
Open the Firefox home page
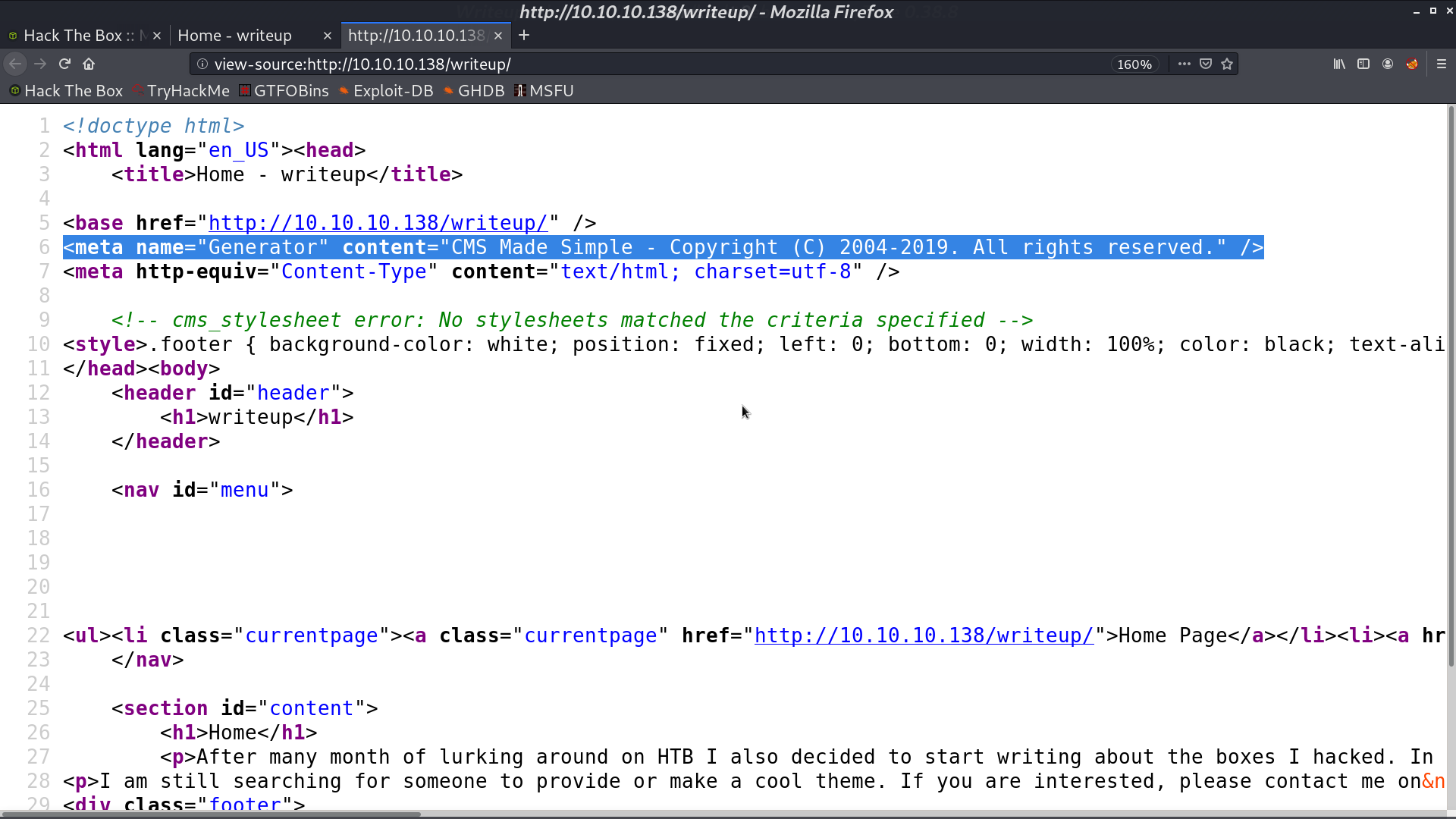coord(89,64)
